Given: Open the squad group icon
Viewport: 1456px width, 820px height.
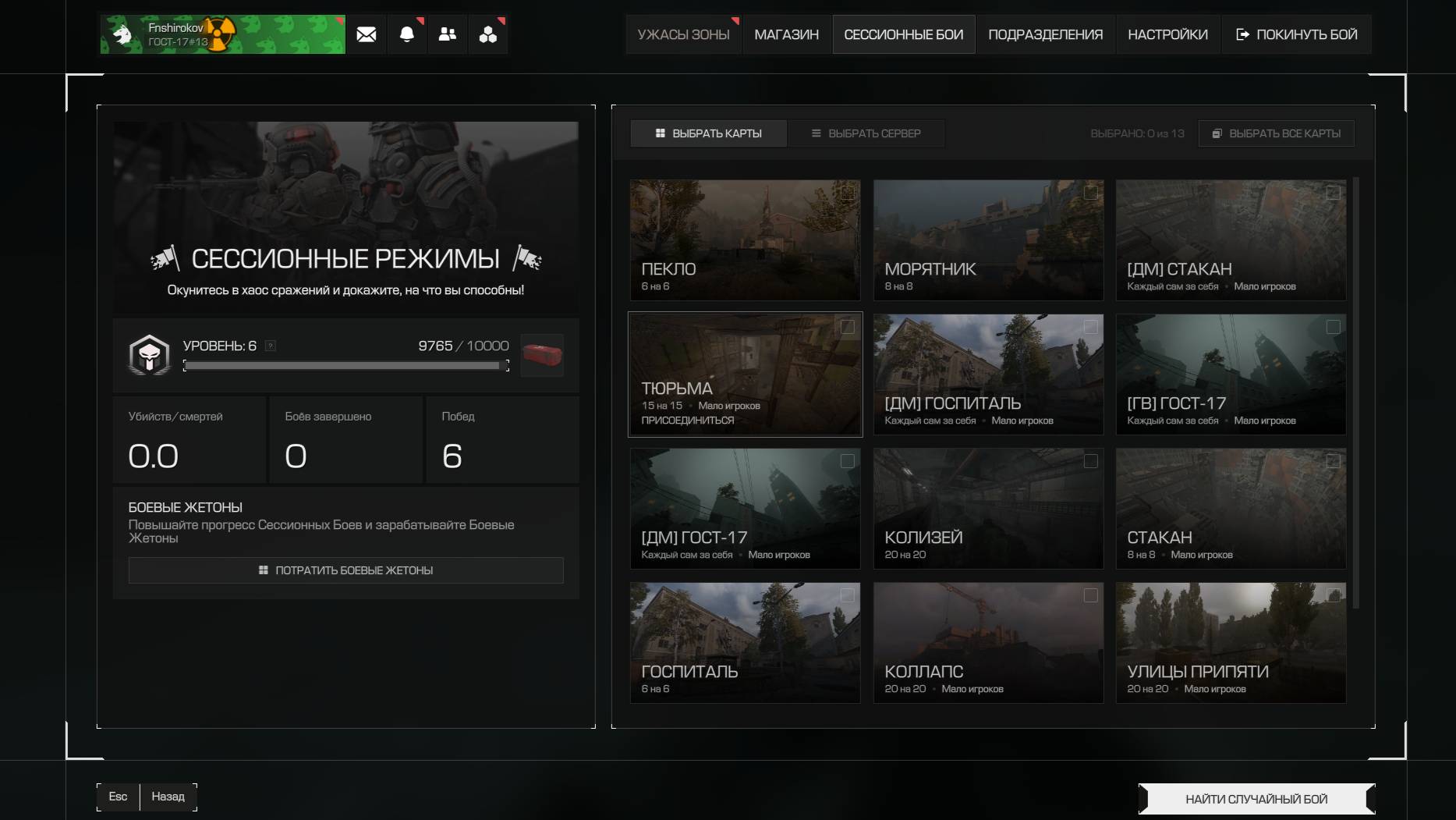Looking at the screenshot, I should [x=487, y=34].
